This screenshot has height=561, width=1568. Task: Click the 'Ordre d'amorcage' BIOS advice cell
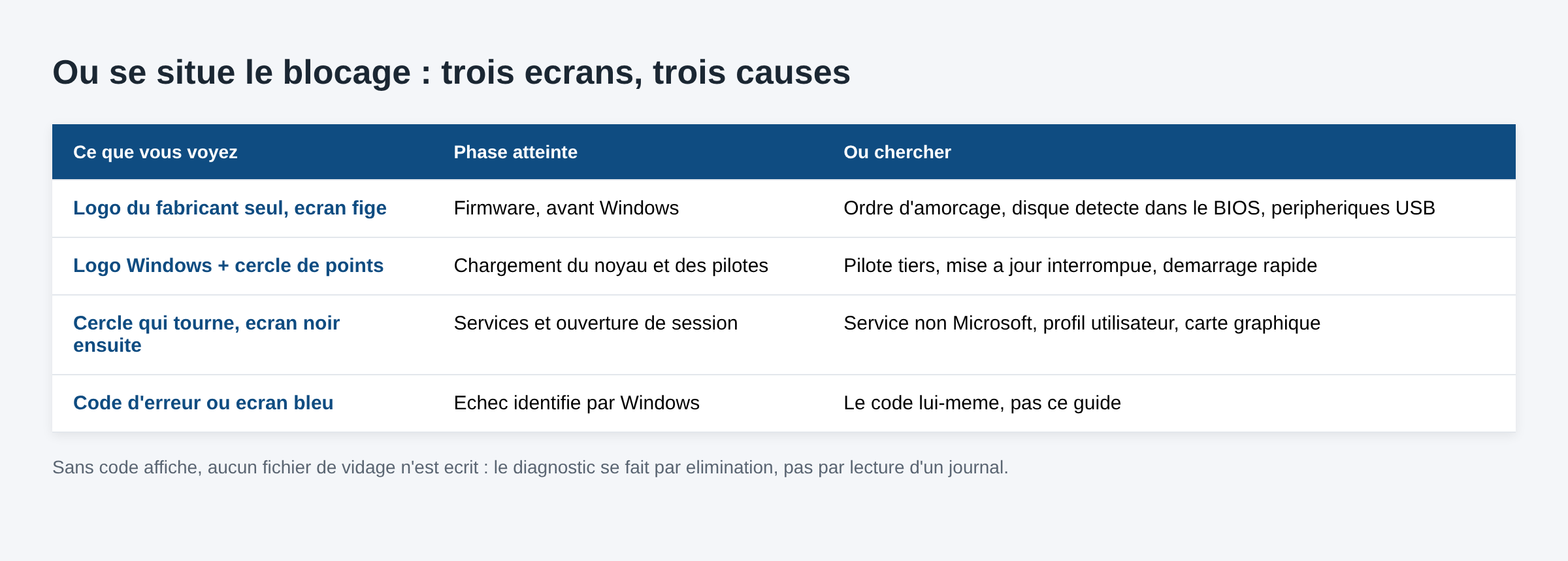[x=1139, y=208]
